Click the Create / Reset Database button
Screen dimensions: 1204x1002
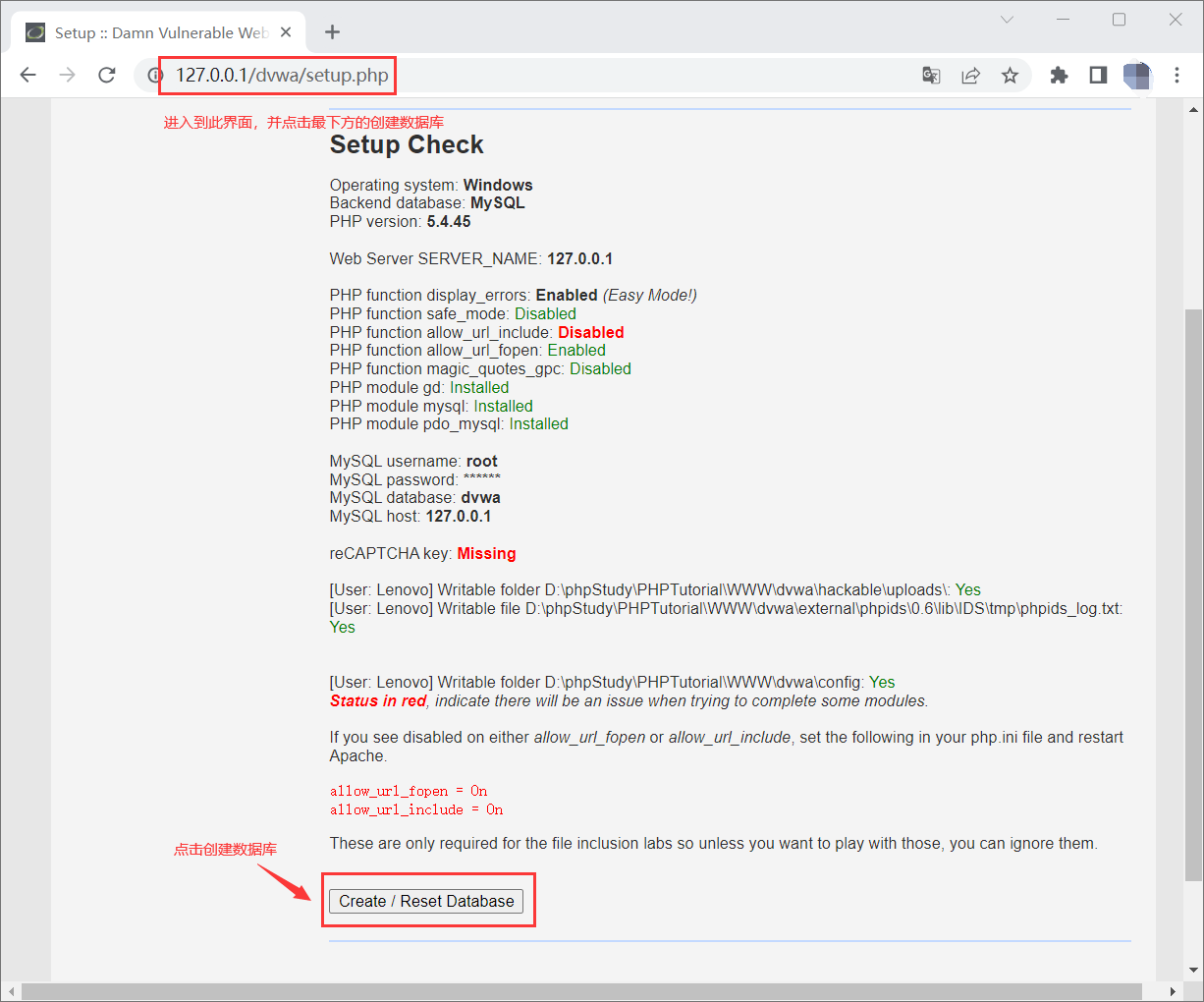[426, 901]
